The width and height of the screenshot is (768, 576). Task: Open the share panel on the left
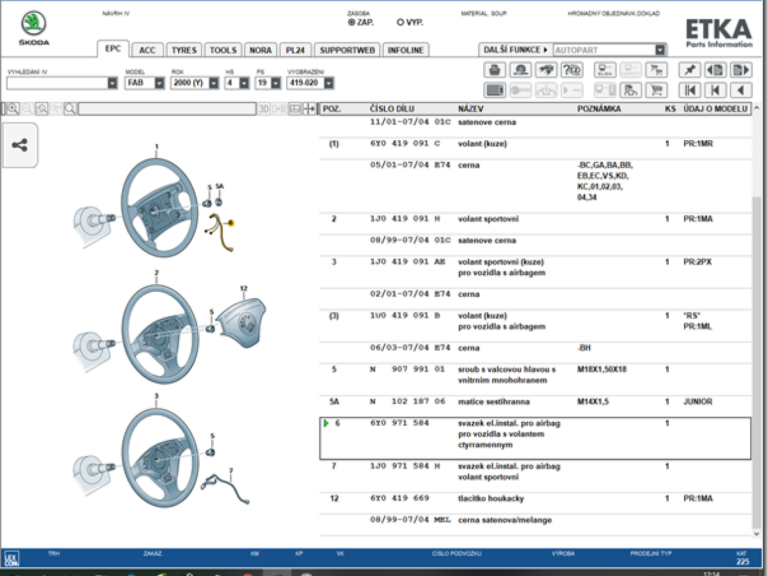pyautogui.click(x=19, y=145)
